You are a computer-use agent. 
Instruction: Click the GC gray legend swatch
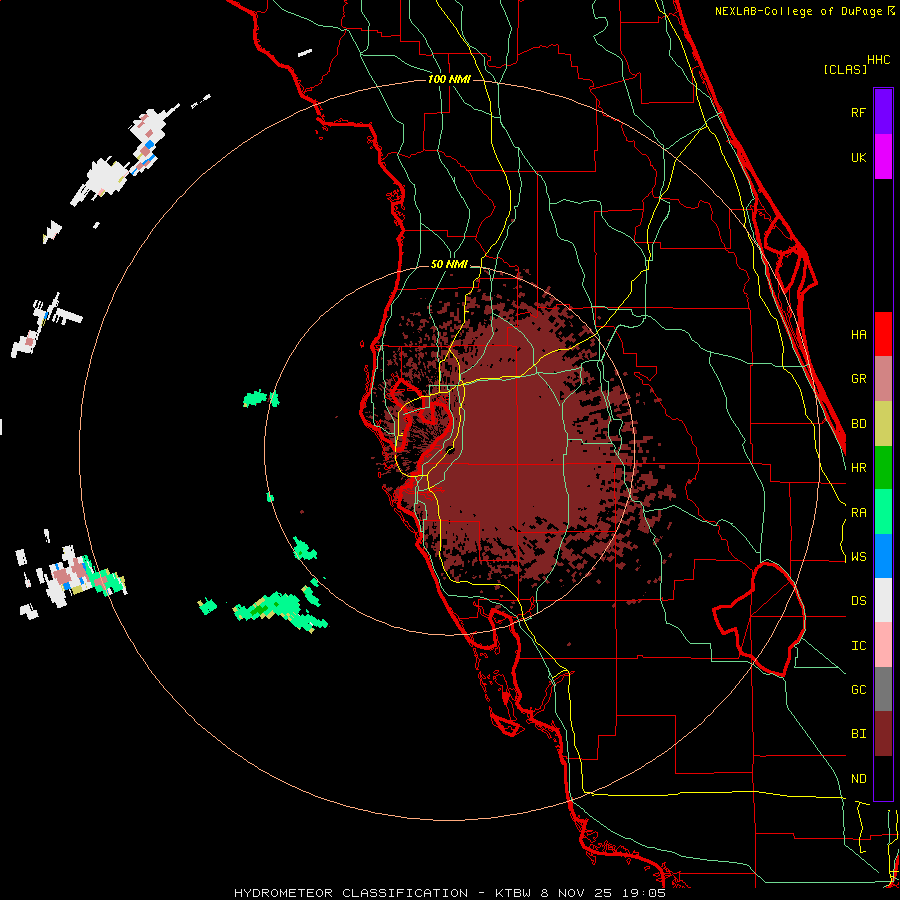pyautogui.click(x=883, y=689)
